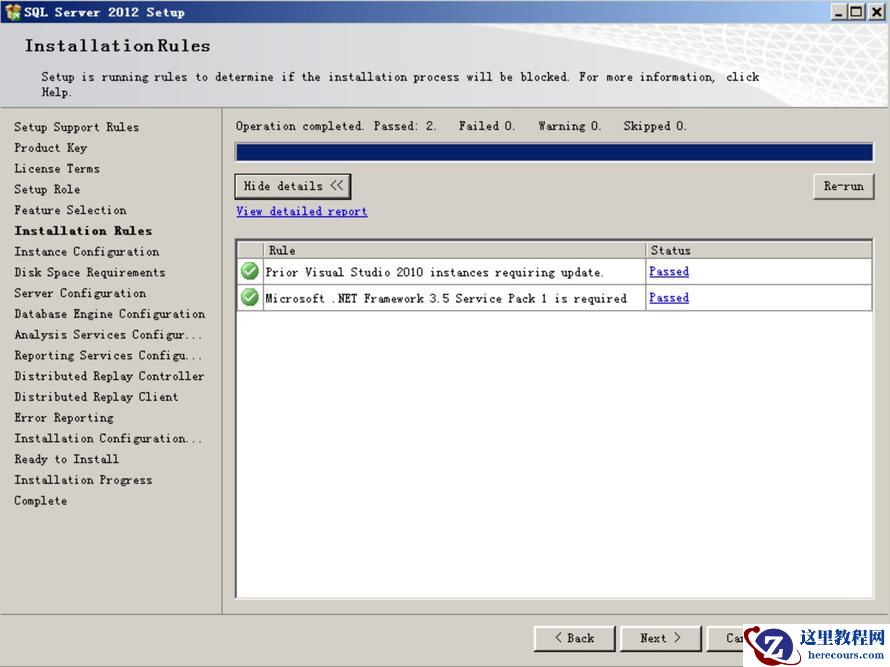Select Setup Role step
890x667 pixels.
click(x=47, y=189)
